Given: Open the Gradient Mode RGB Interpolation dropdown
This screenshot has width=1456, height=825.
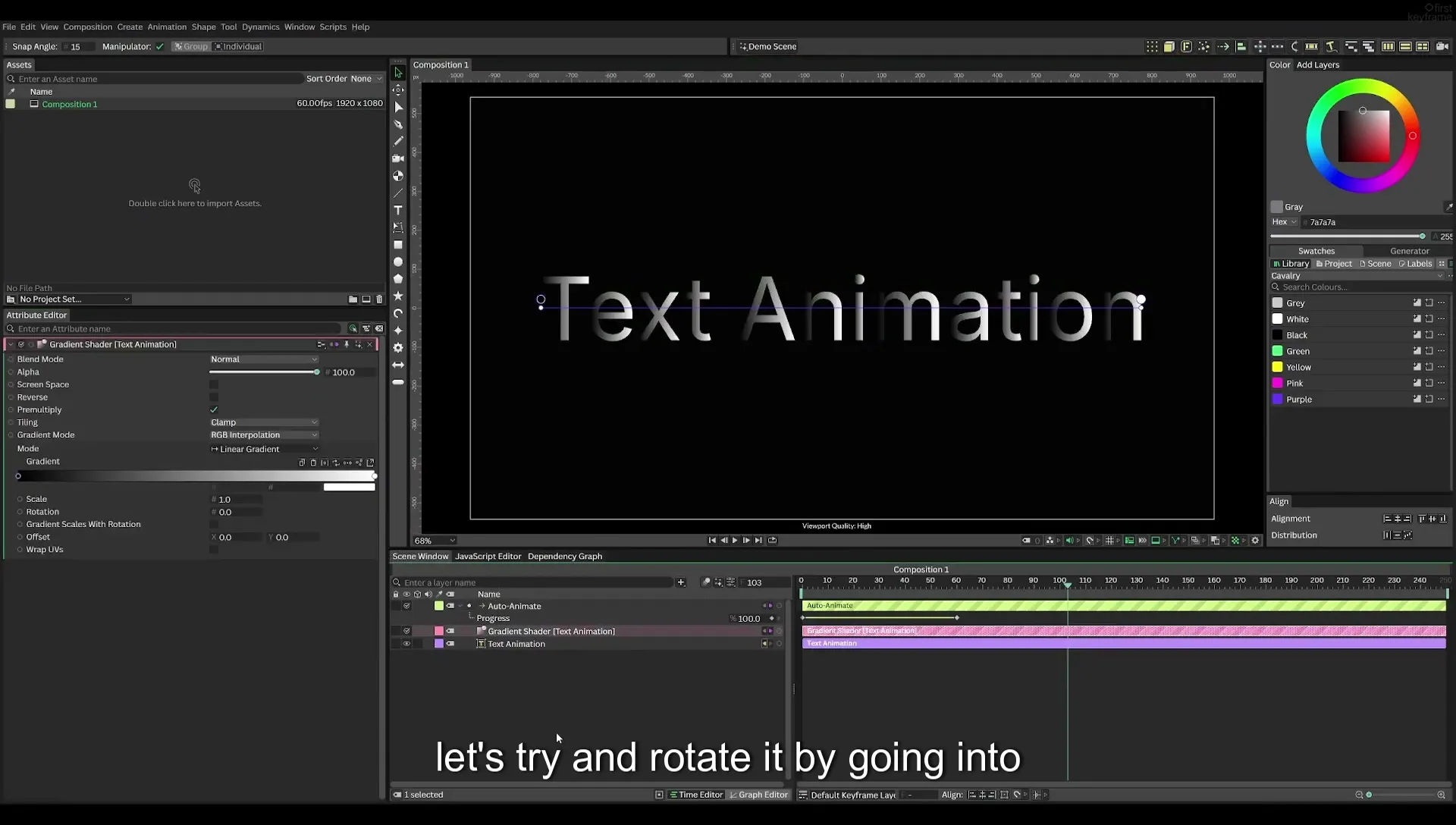Looking at the screenshot, I should click(x=264, y=435).
